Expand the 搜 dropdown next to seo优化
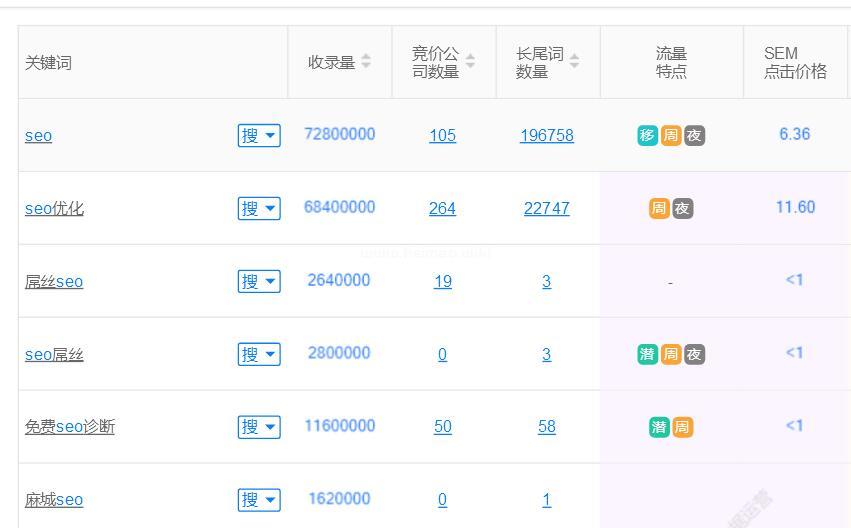The image size is (851, 528). tap(259, 208)
